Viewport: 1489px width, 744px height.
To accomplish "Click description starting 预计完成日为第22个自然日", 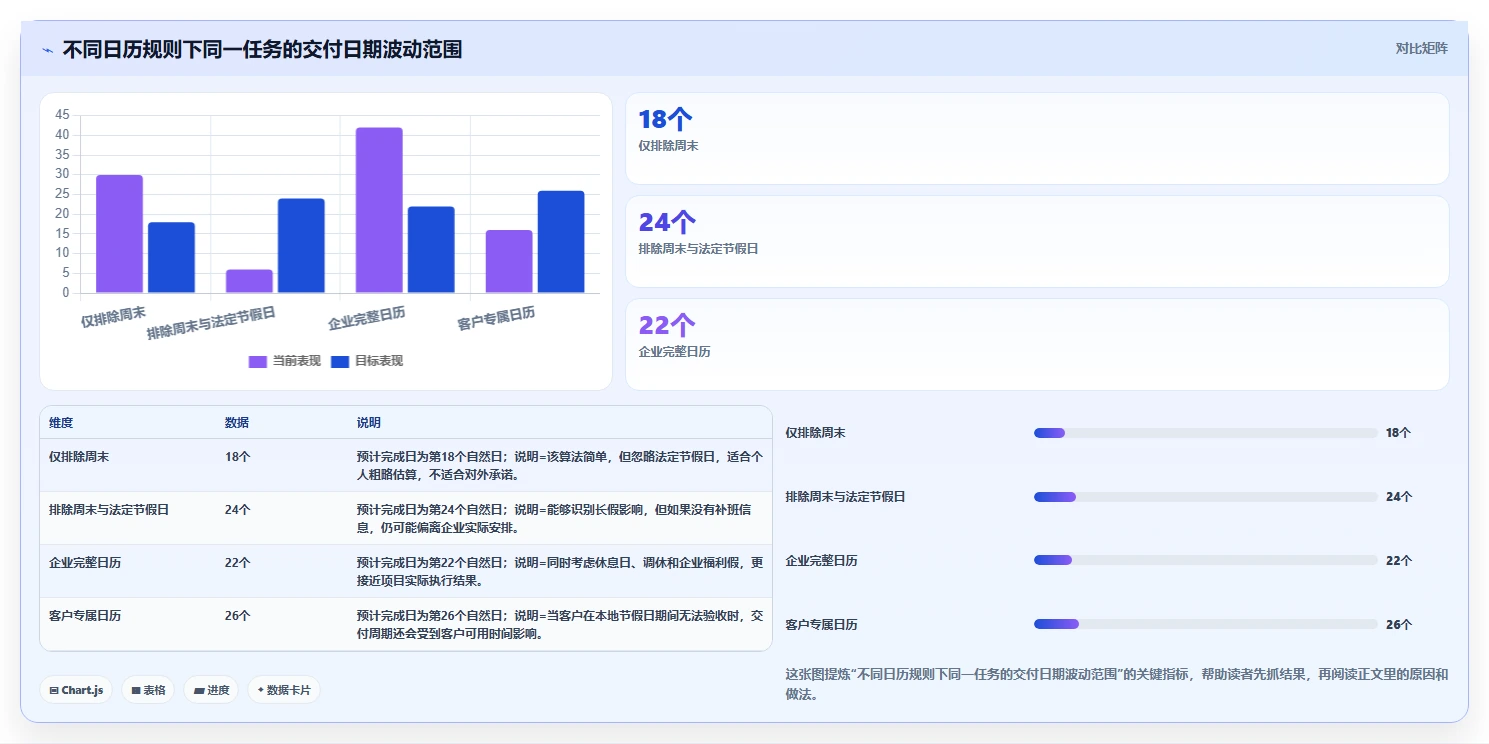I will point(560,571).
